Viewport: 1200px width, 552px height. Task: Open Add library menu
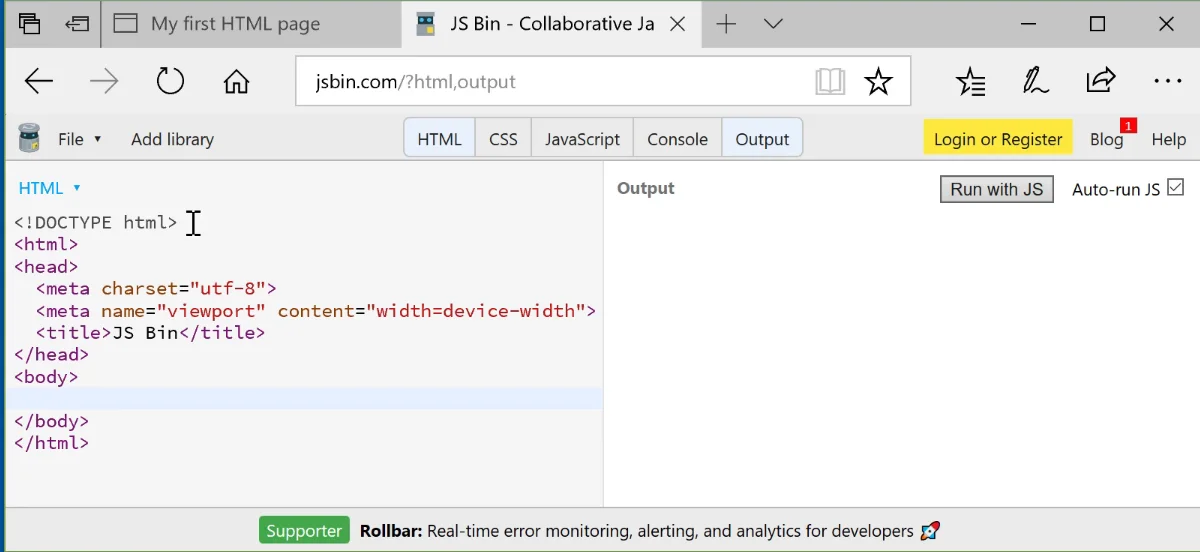pyautogui.click(x=172, y=139)
